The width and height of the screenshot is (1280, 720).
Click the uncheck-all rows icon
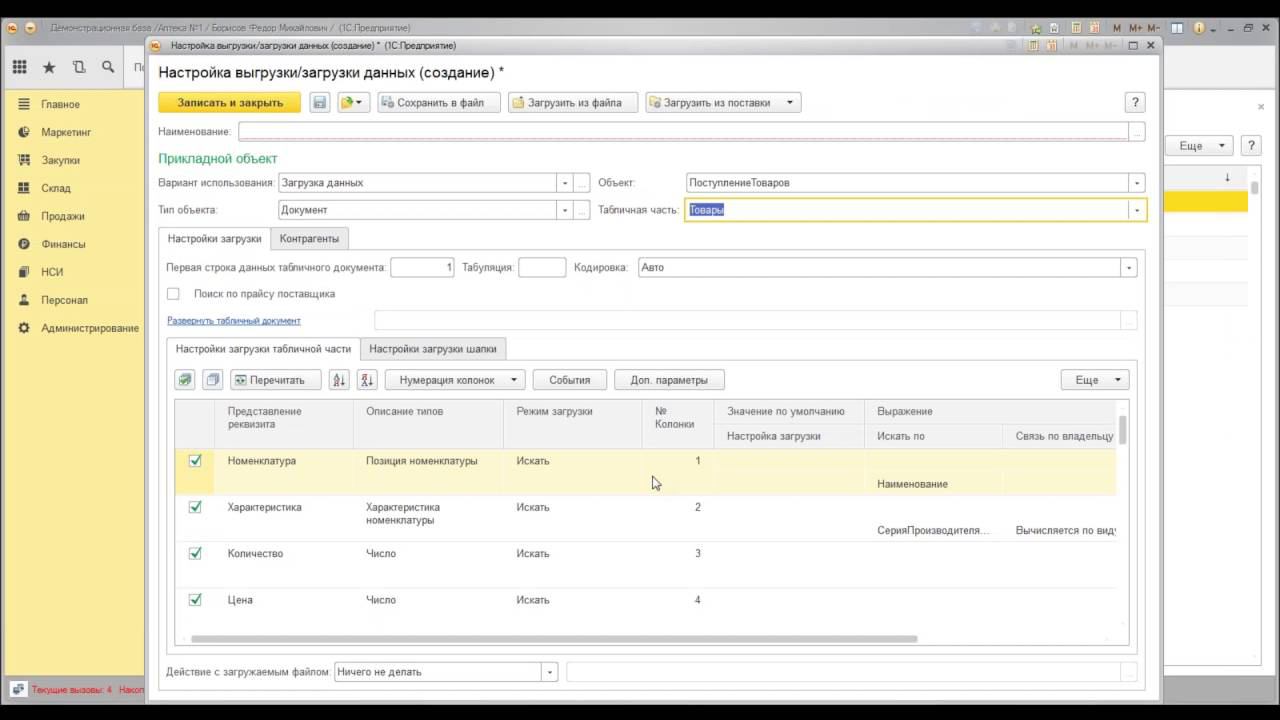pos(212,380)
